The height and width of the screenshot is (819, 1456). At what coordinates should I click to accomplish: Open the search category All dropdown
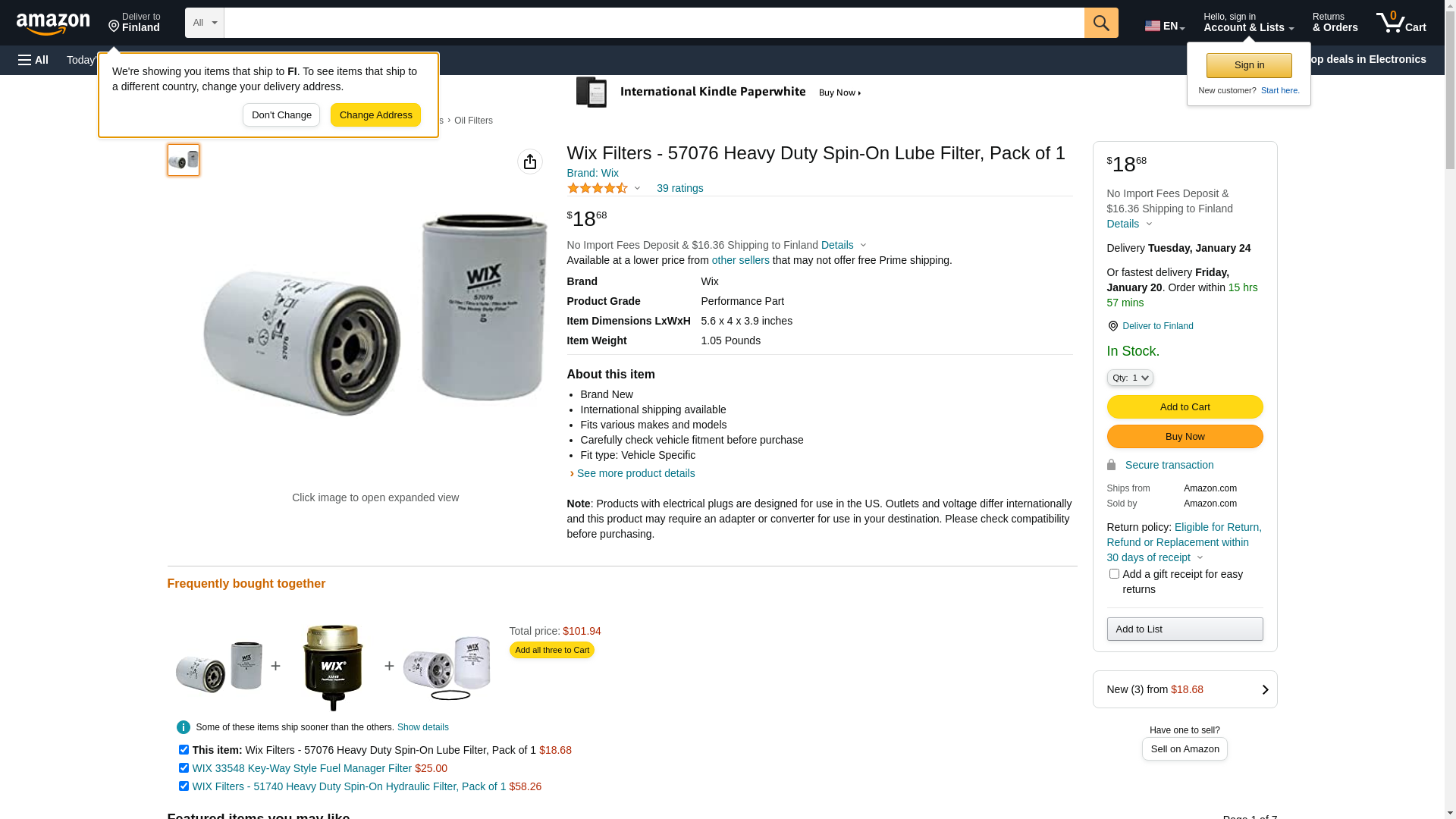pos(205,23)
